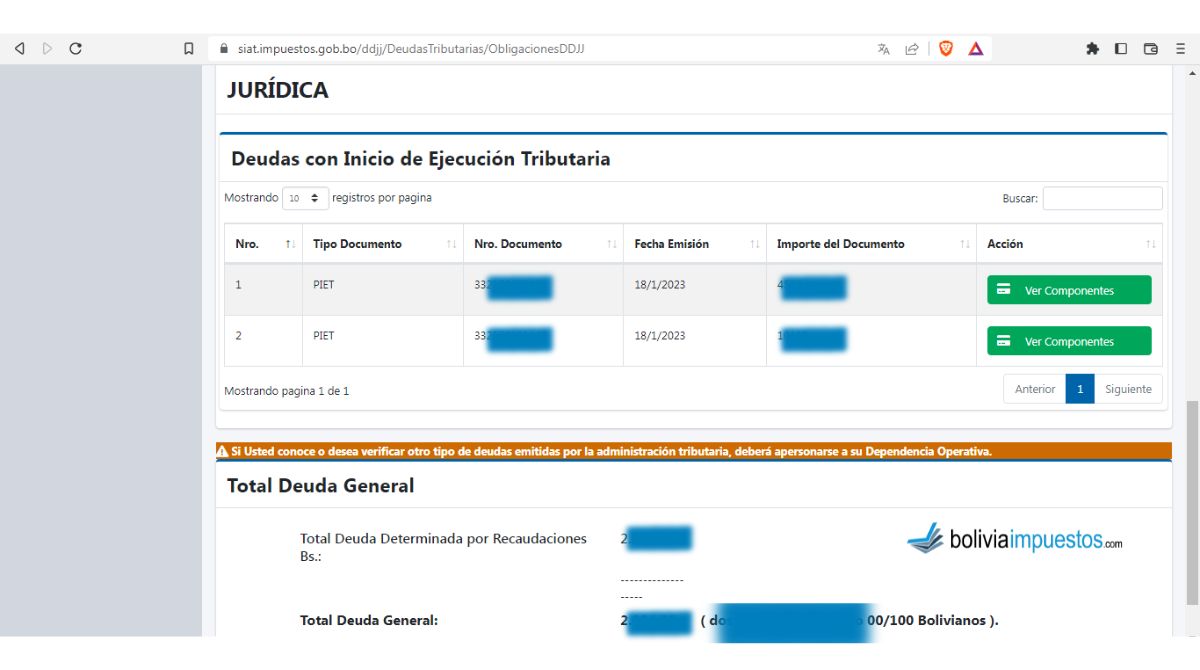
Task: Click the bold 'Total Deuda General:' label
Action: 369,621
